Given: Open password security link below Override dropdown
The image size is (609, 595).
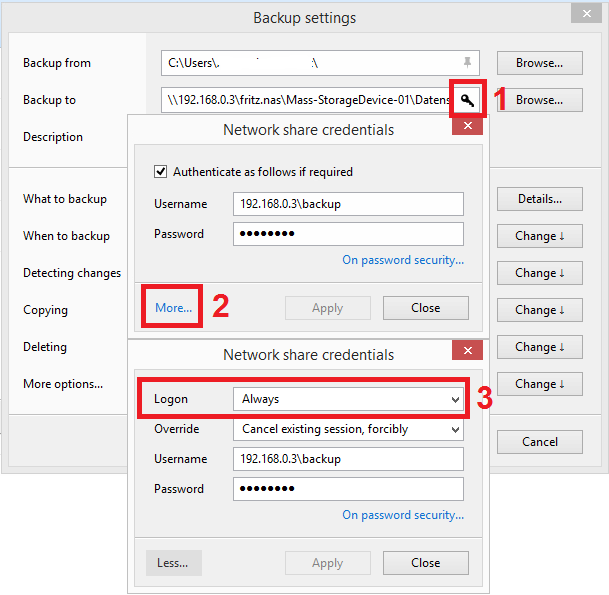Looking at the screenshot, I should pyautogui.click(x=402, y=515).
